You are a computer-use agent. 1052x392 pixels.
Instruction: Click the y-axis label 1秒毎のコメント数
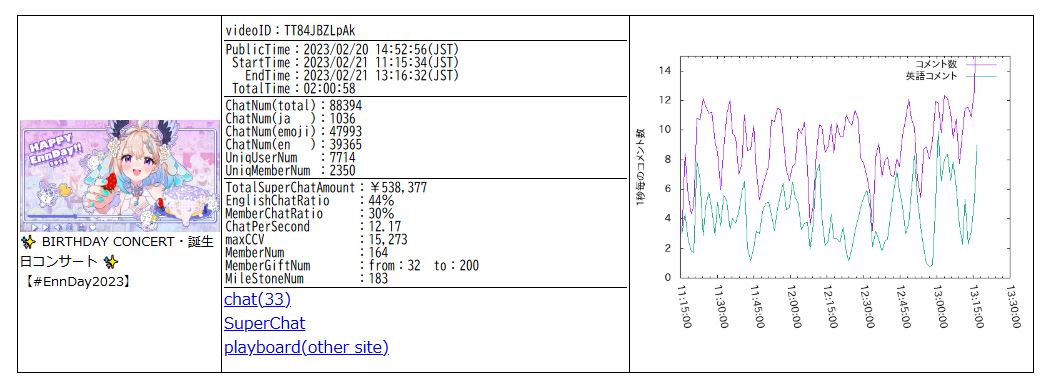(x=640, y=168)
